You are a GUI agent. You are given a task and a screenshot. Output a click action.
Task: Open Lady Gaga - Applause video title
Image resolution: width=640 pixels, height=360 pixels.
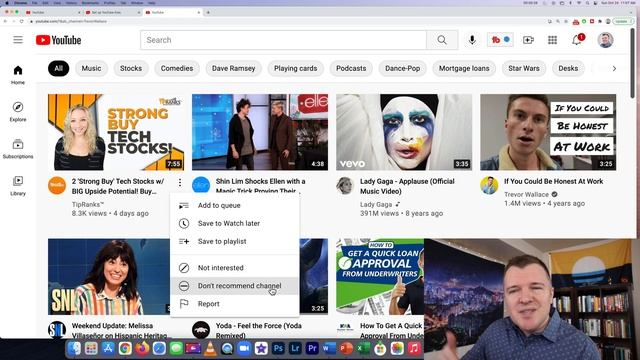(407, 186)
